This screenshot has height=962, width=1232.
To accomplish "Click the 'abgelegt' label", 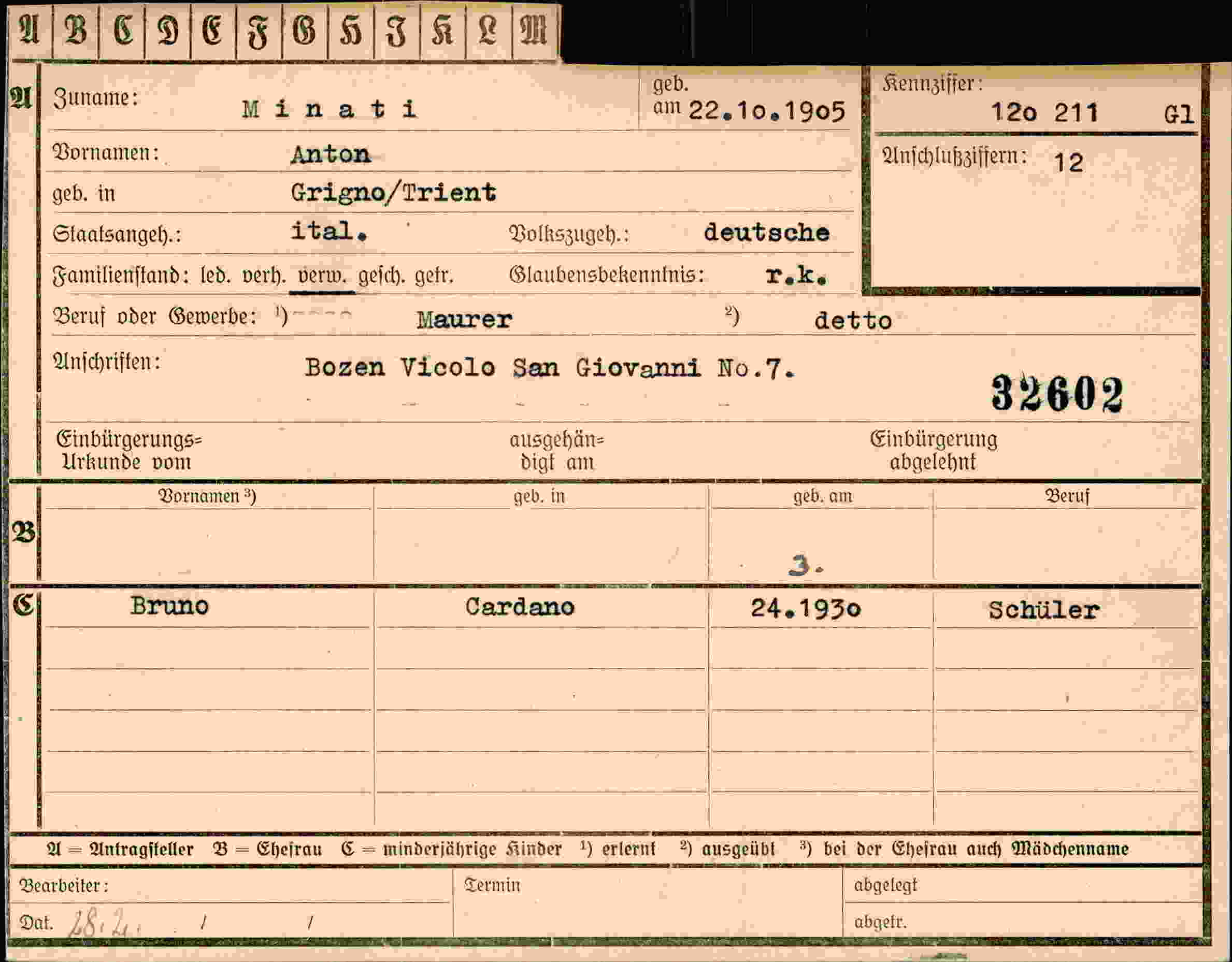I will pos(885,885).
